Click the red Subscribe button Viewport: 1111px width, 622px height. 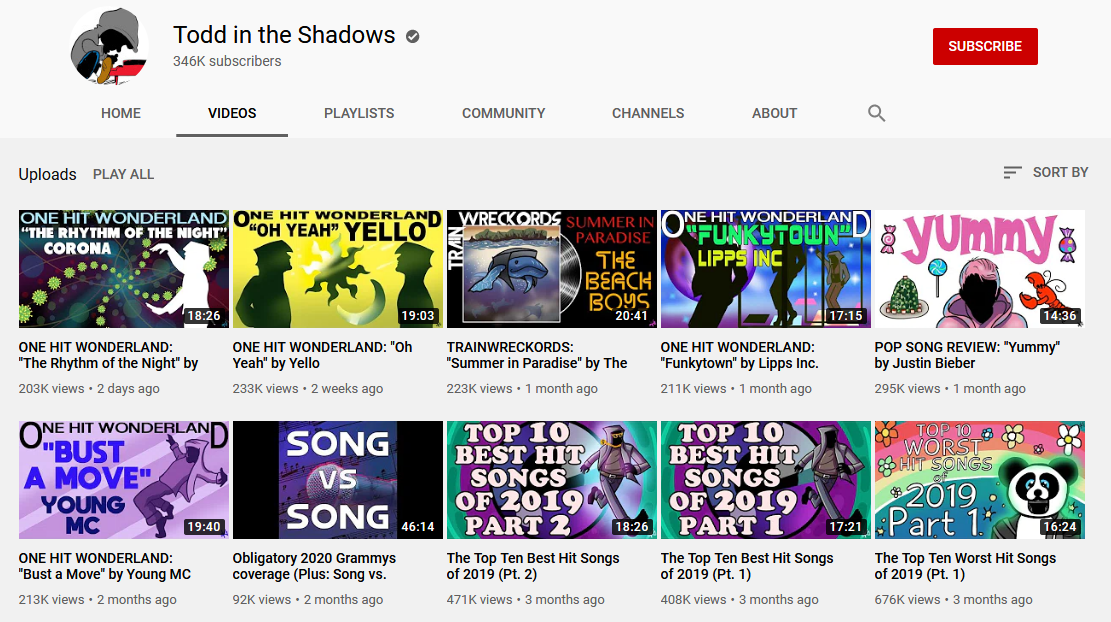[x=985, y=46]
